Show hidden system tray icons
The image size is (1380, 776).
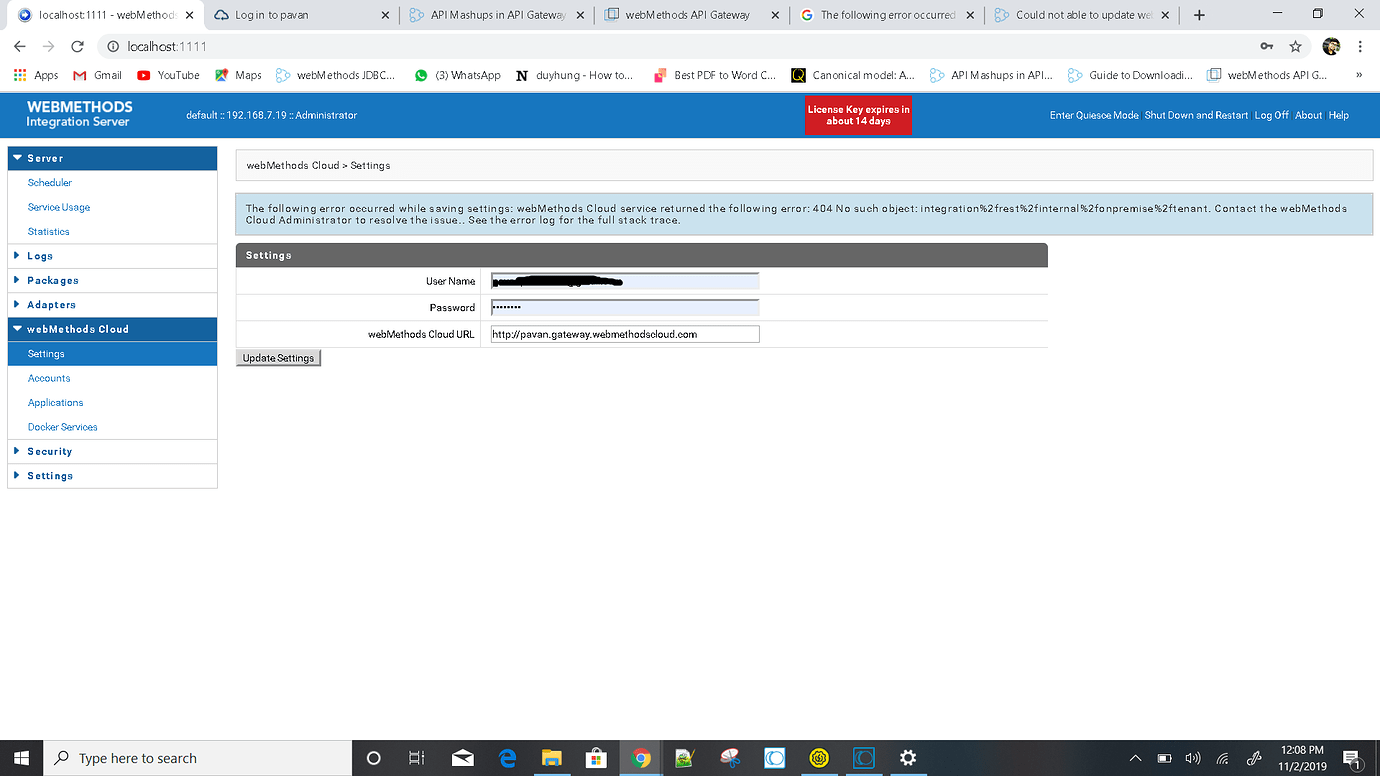(x=1135, y=758)
